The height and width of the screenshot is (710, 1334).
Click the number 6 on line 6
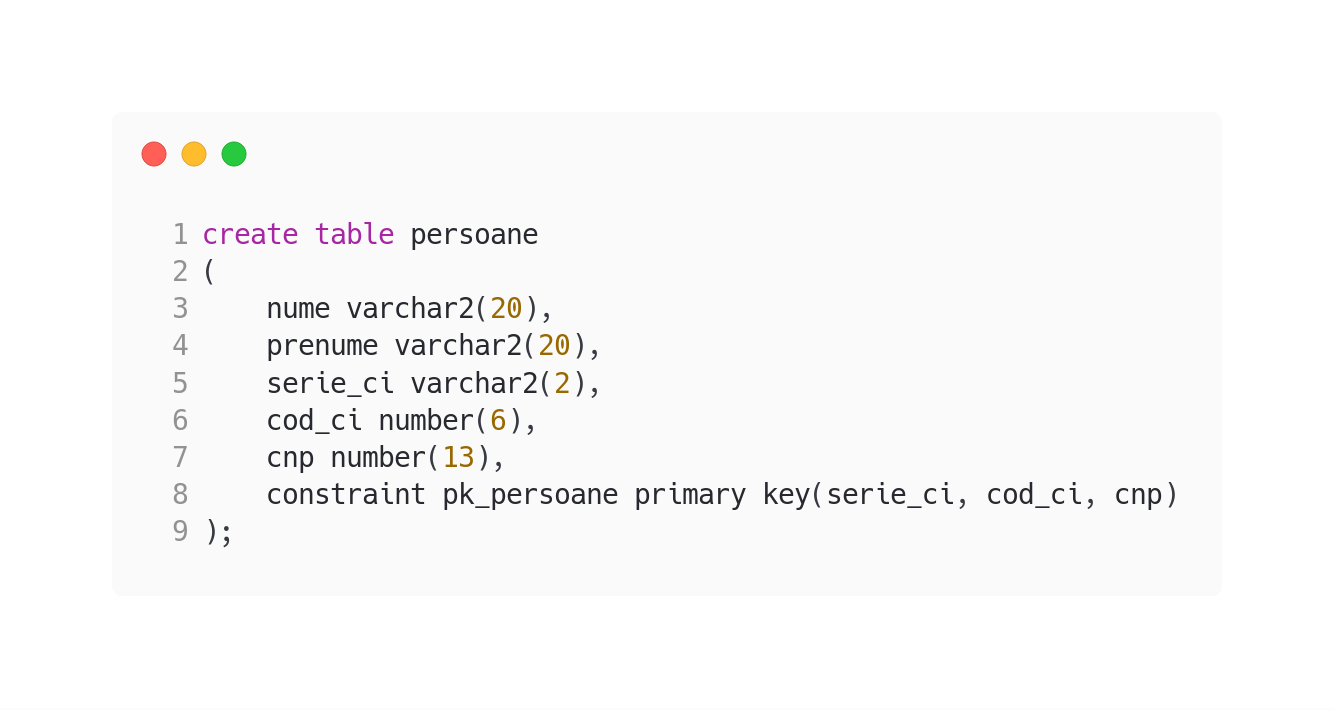(498, 420)
